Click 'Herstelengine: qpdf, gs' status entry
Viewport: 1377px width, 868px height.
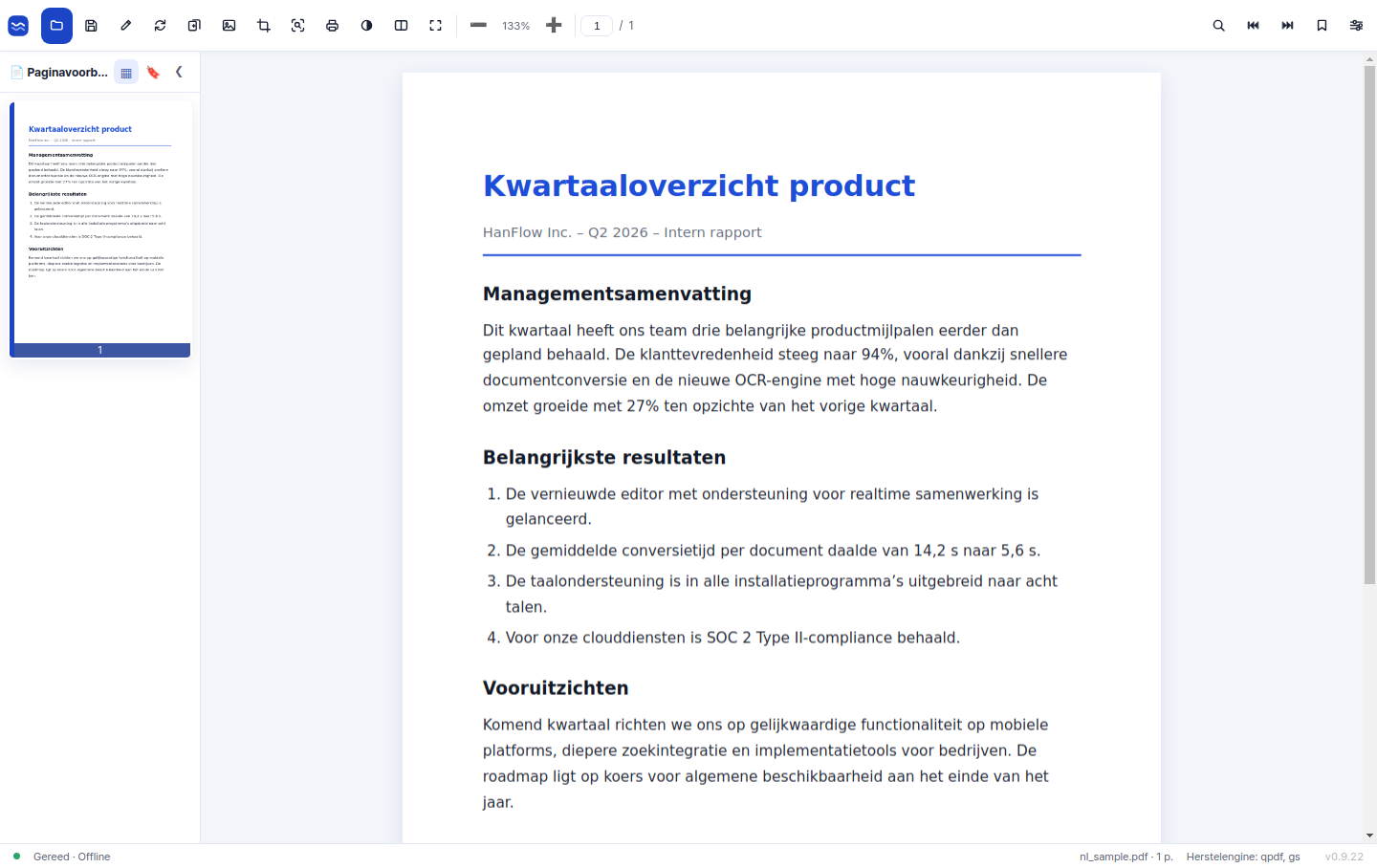tap(1243, 857)
